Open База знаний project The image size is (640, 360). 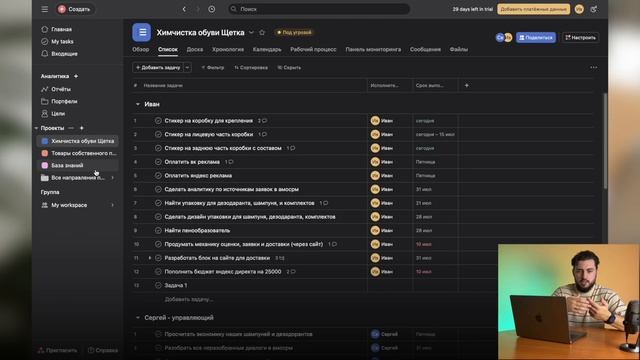78,166
